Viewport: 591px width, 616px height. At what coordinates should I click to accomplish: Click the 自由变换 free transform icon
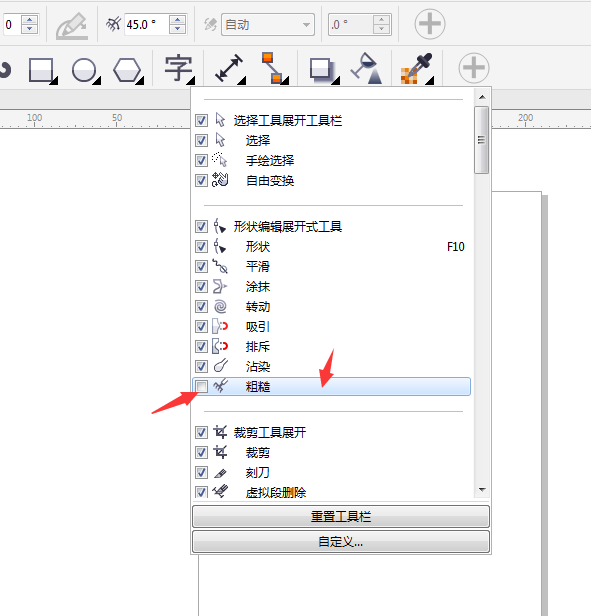[220, 180]
